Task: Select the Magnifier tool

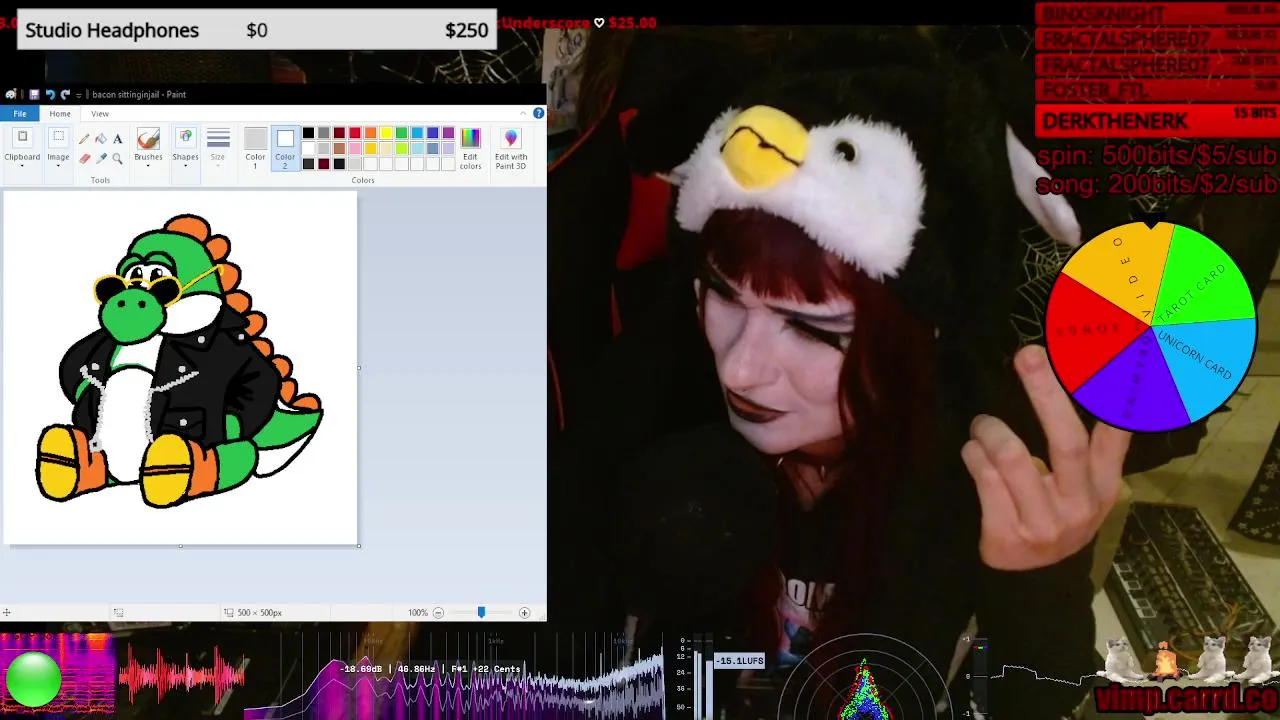Action: coord(118,159)
